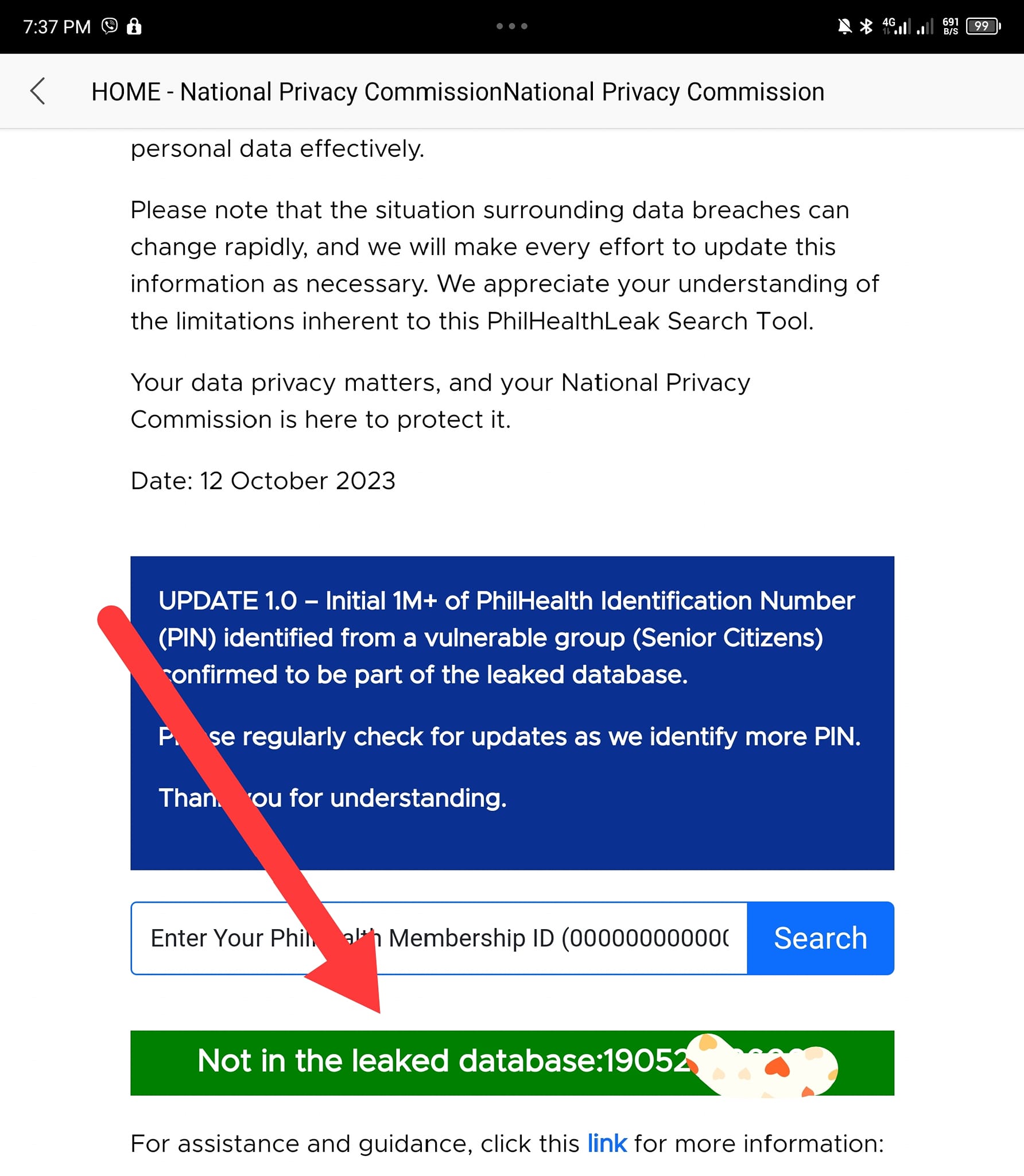Tap the Date: 12 October 2023 text
This screenshot has height=1176, width=1024.
(263, 481)
